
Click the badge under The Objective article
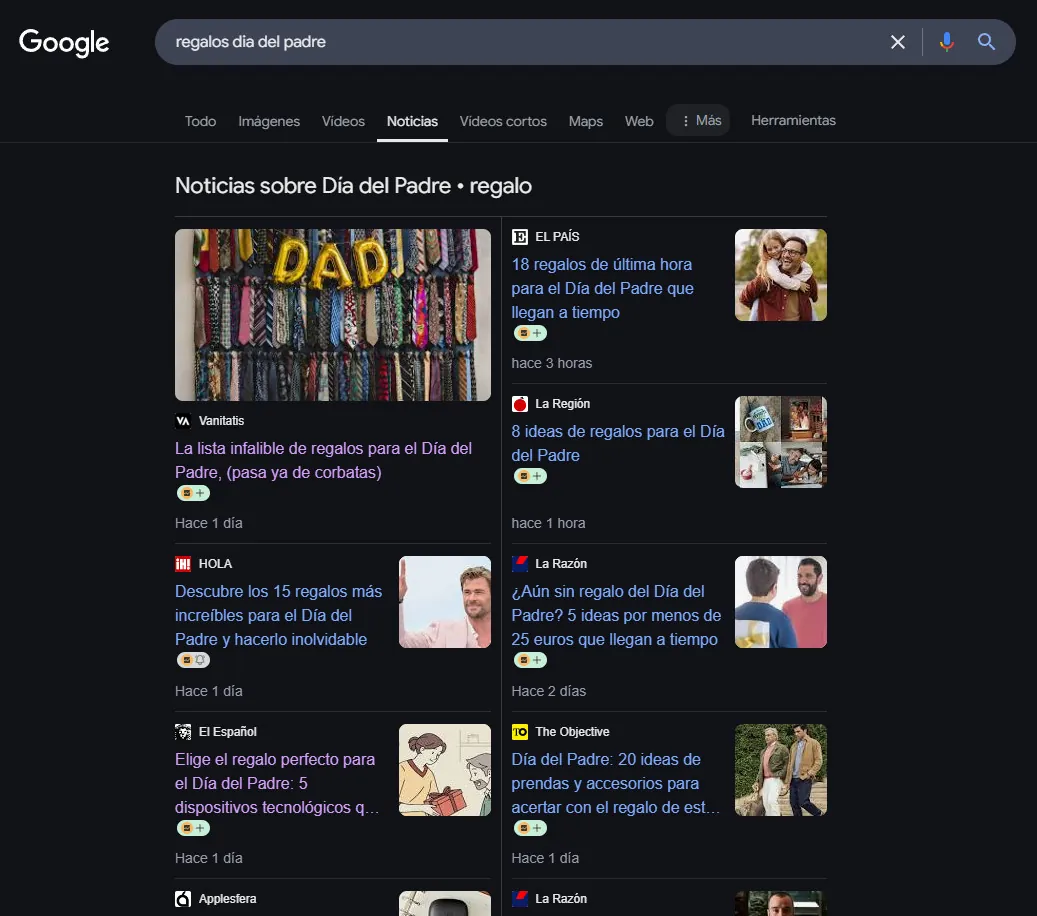point(530,827)
